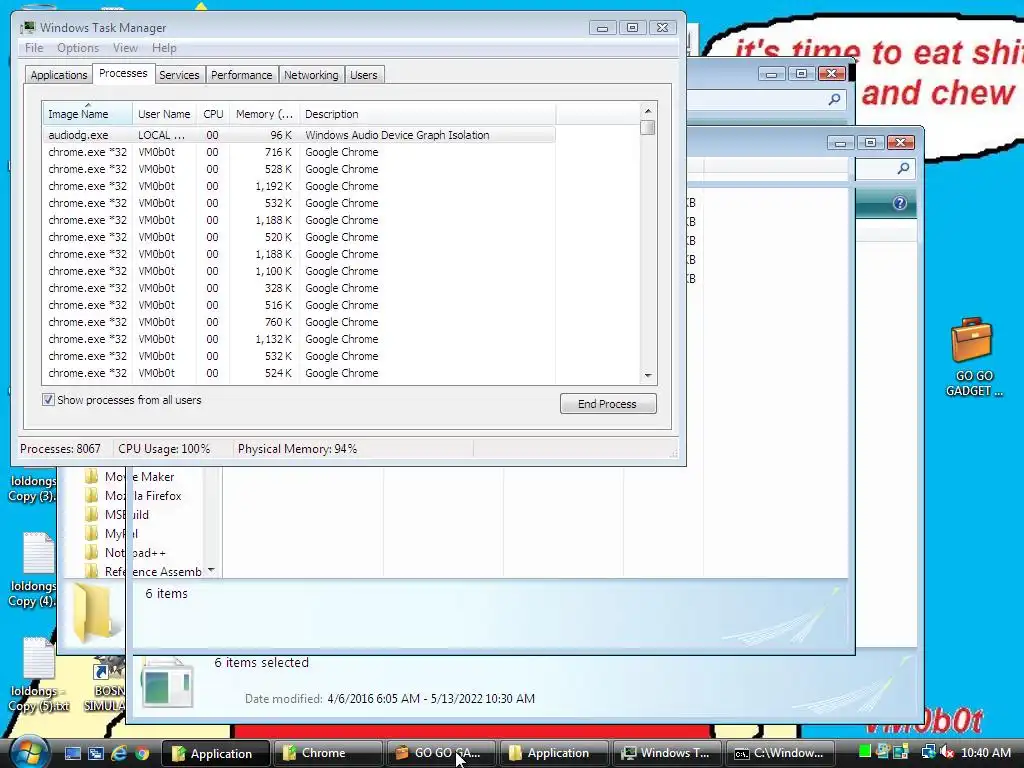Open the Windows Start orb
Screen dimensions: 1024x768
coord(29,752)
